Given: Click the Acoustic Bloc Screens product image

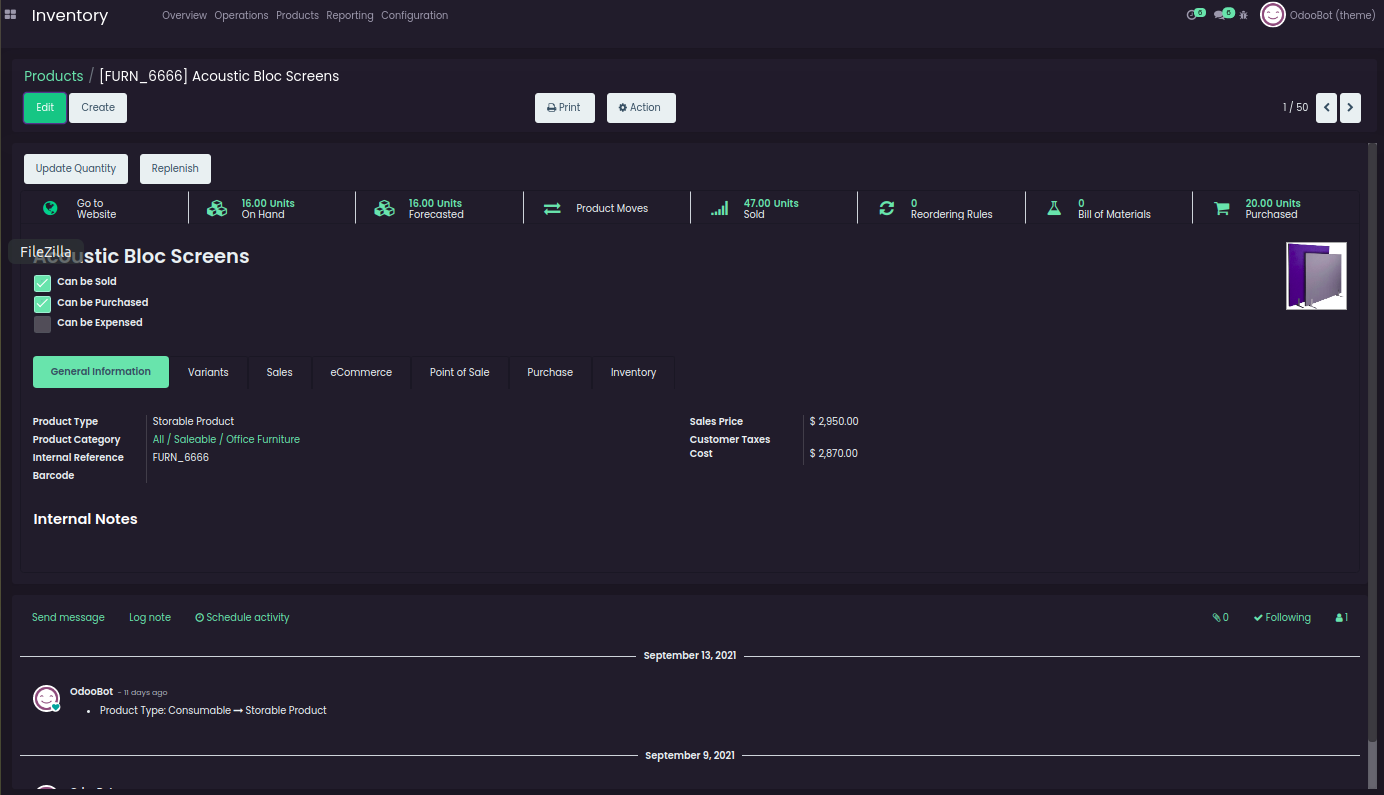Looking at the screenshot, I should (x=1316, y=276).
